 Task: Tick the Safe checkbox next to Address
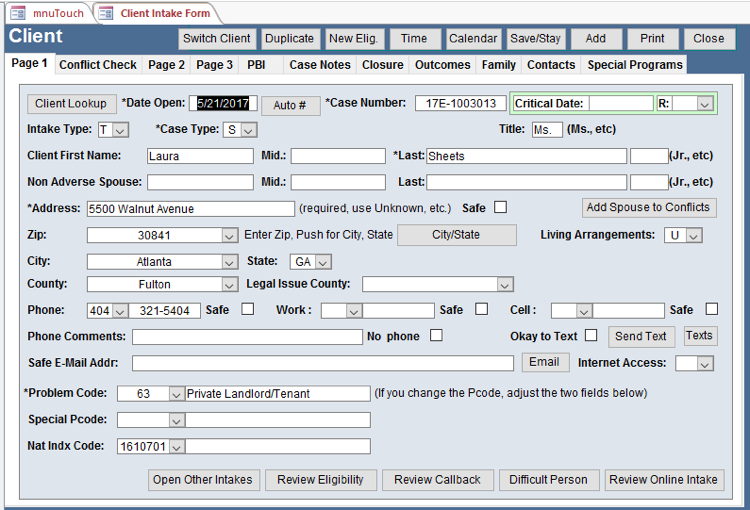pos(501,208)
